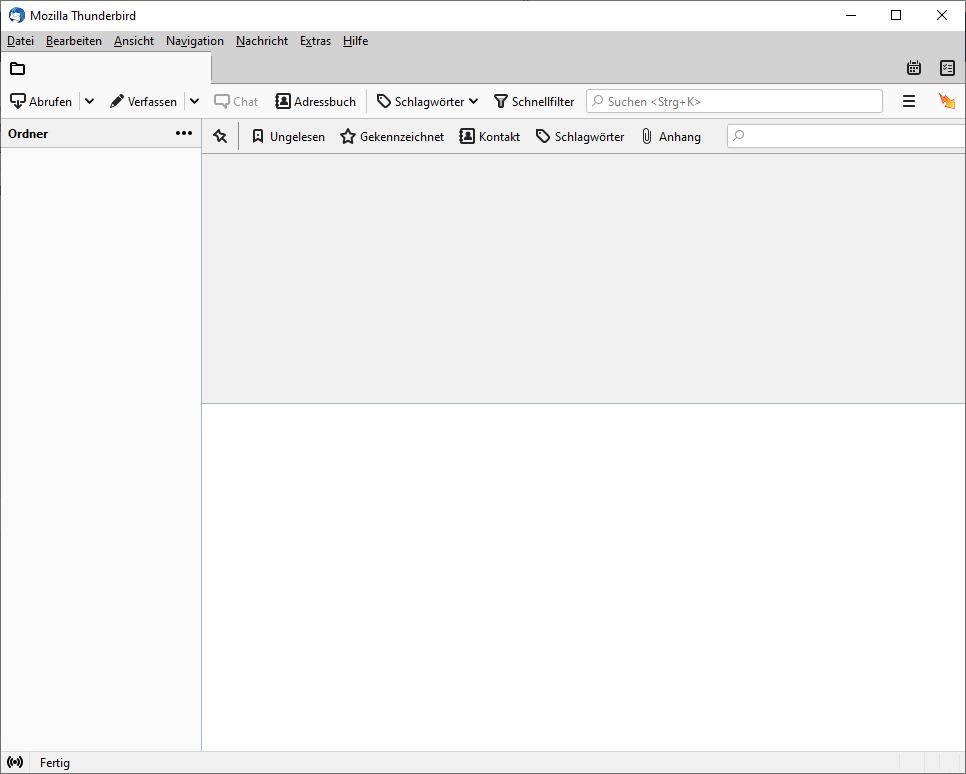The width and height of the screenshot is (966, 774).
Task: Open the calendar tab icon
Action: click(914, 68)
